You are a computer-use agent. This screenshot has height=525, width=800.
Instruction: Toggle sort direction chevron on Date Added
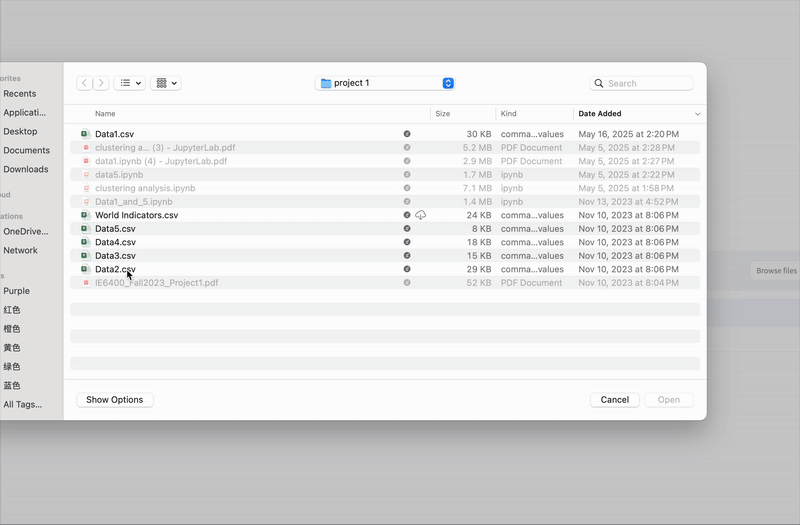(697, 114)
